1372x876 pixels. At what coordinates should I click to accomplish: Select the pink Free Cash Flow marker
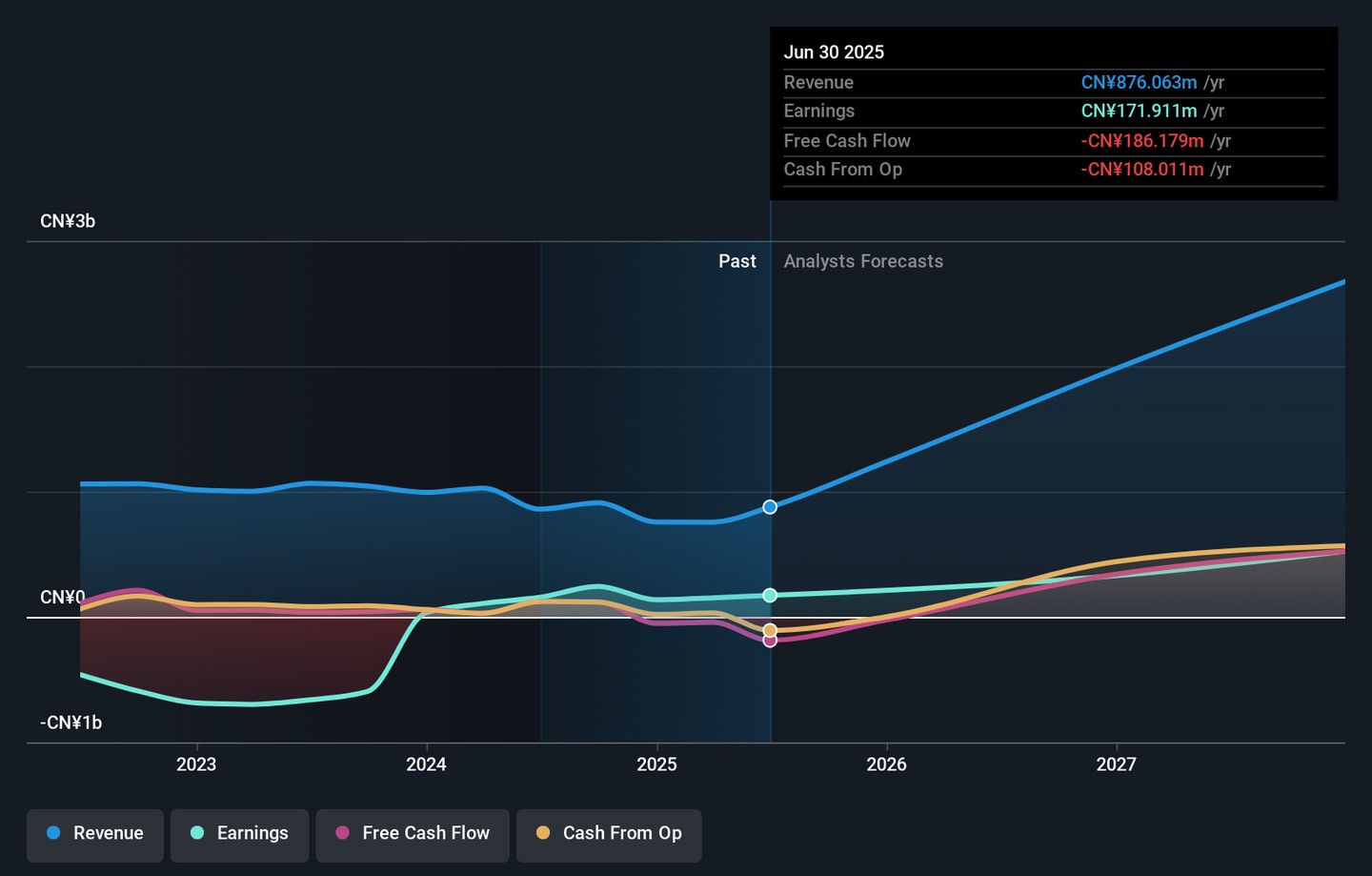(770, 642)
